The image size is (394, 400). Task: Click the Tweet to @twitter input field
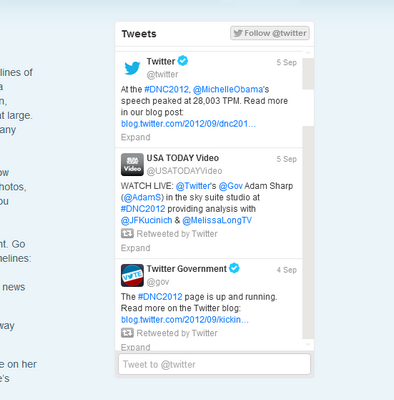point(214,364)
